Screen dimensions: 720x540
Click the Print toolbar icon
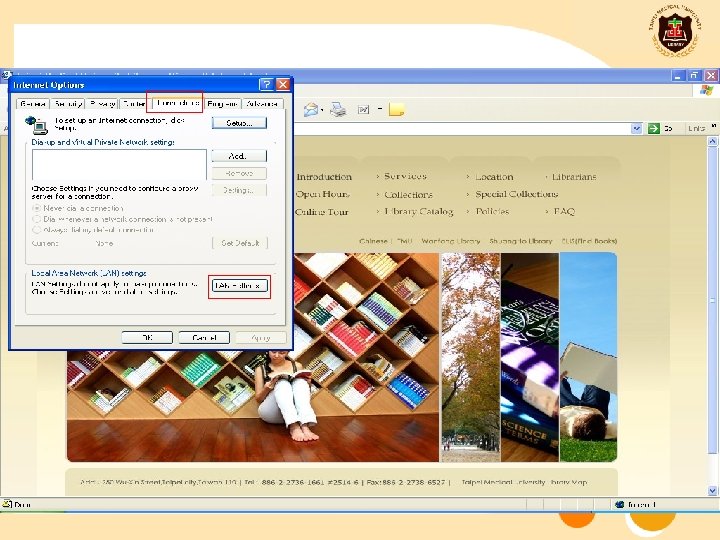click(x=338, y=110)
